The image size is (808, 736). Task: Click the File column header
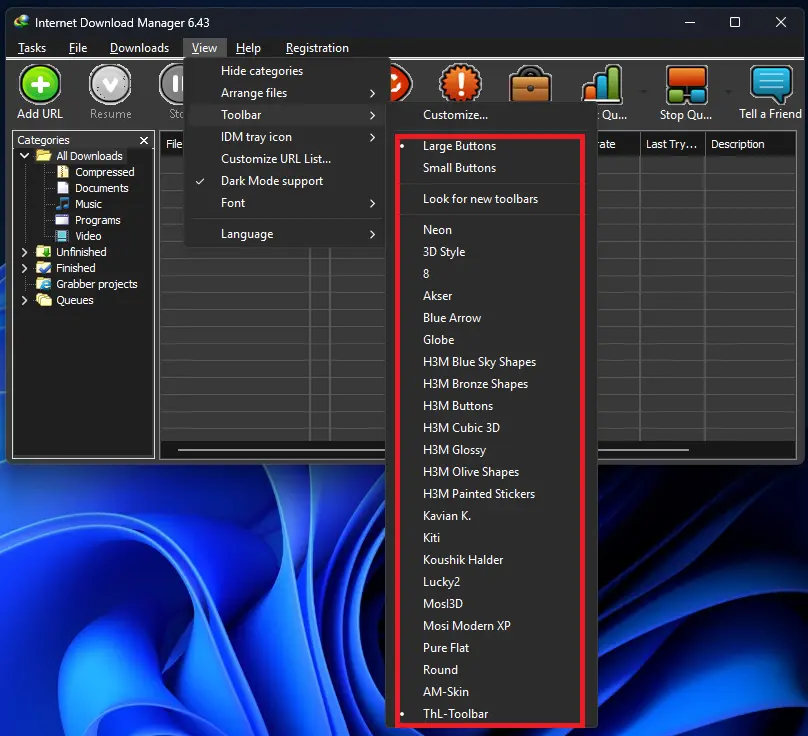(173, 144)
